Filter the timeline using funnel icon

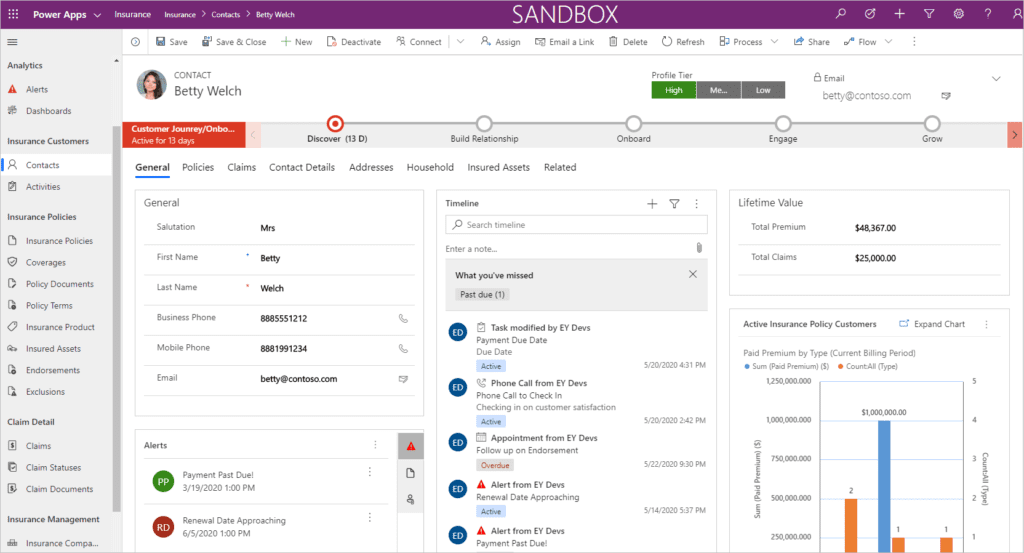click(674, 203)
